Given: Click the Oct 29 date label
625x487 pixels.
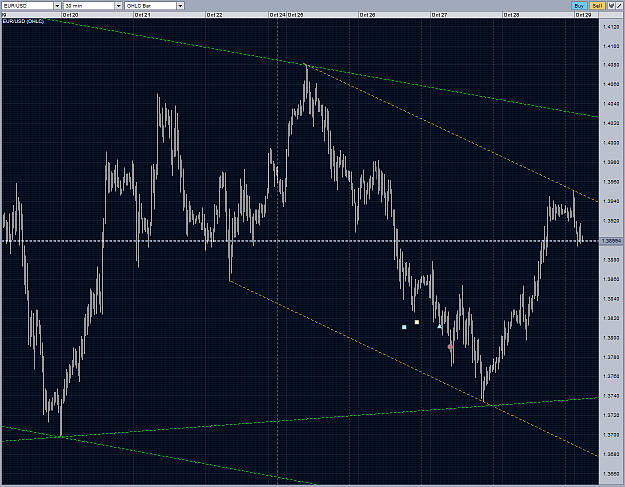Looking at the screenshot, I should 583,15.
